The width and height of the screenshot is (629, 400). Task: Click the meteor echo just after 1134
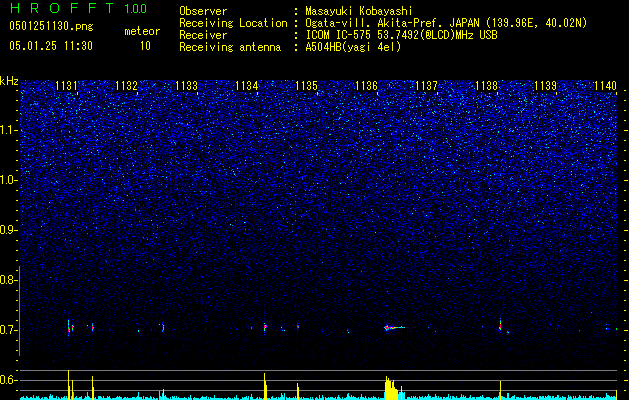tap(265, 327)
